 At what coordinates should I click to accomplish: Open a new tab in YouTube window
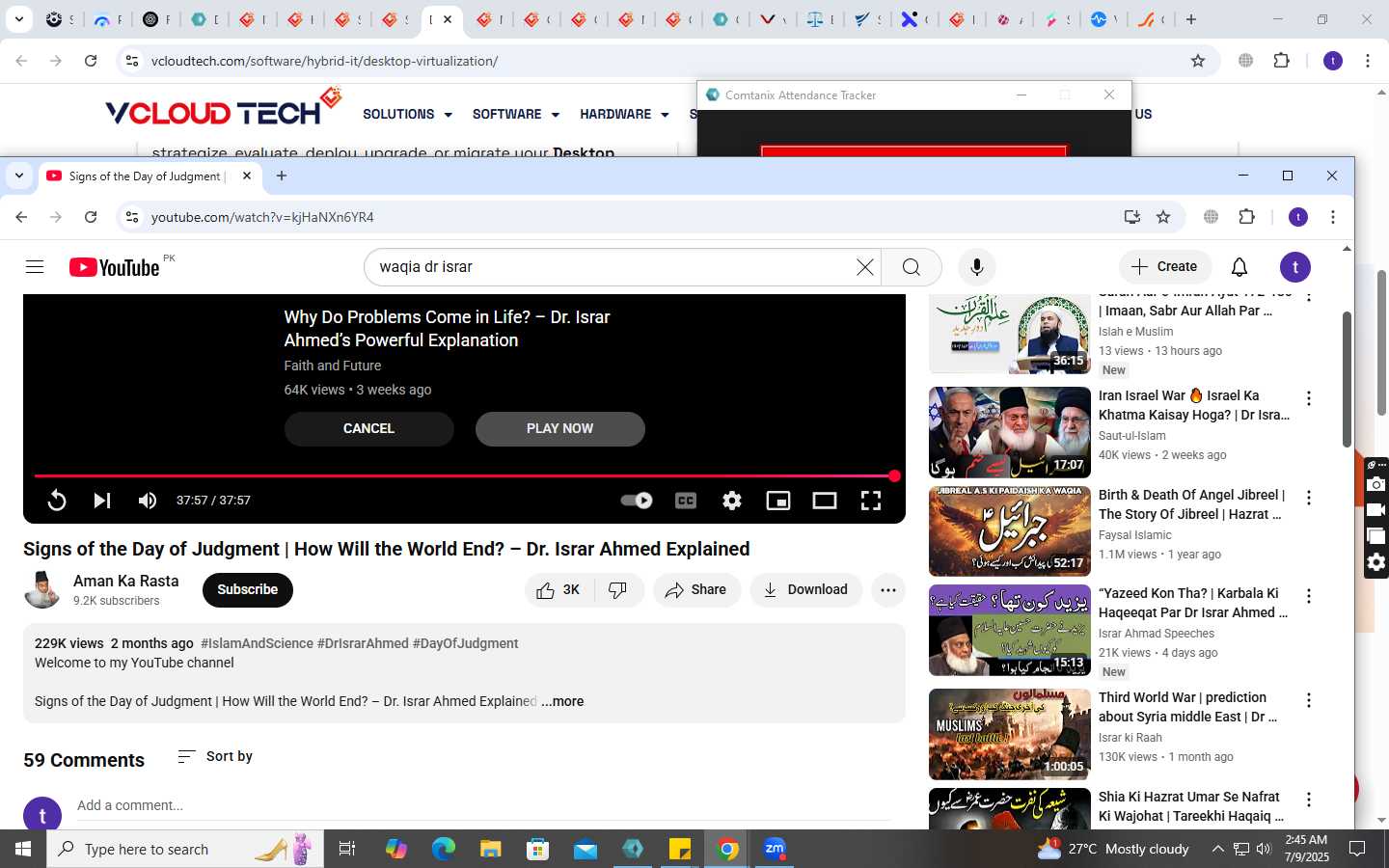pos(282,176)
